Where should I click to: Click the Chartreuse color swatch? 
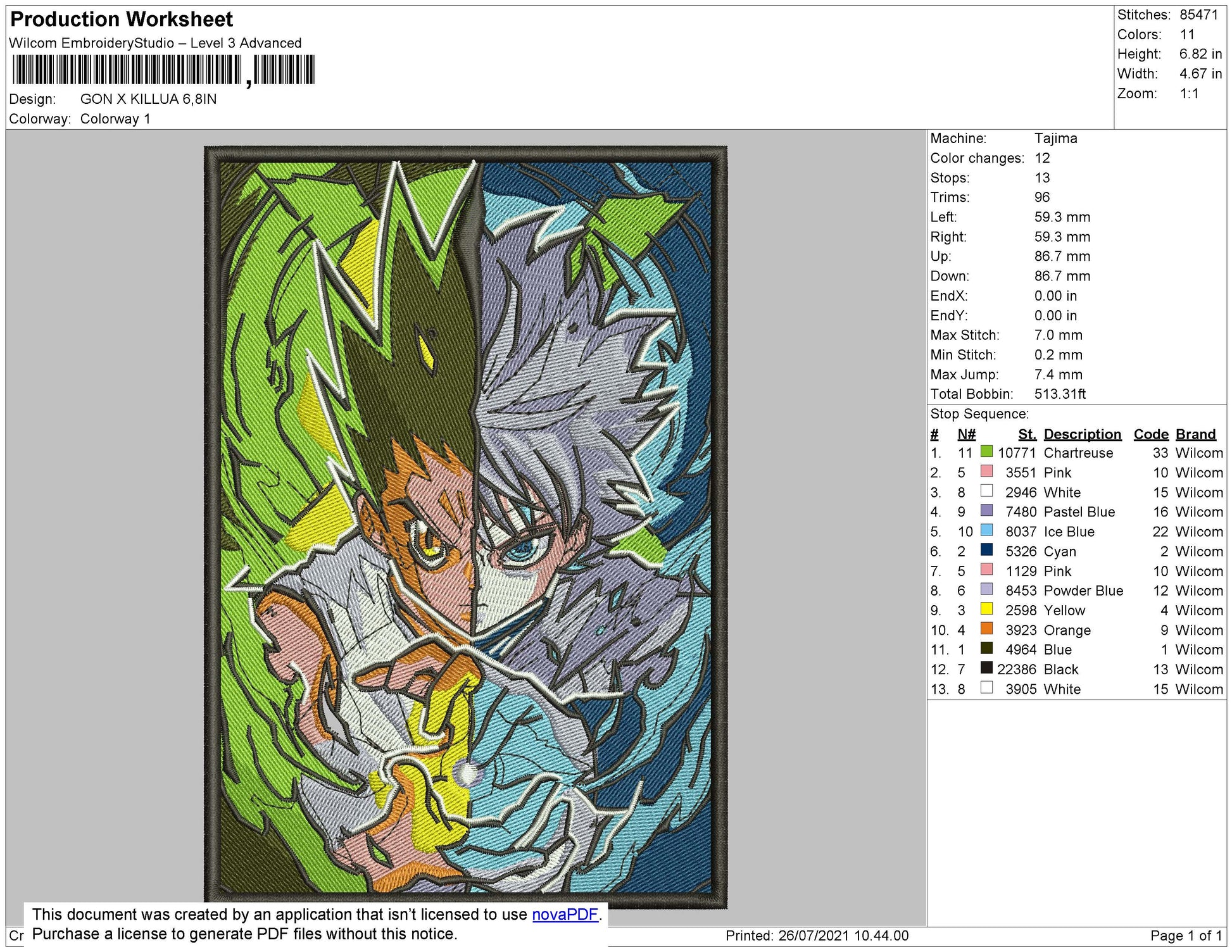tap(986, 452)
